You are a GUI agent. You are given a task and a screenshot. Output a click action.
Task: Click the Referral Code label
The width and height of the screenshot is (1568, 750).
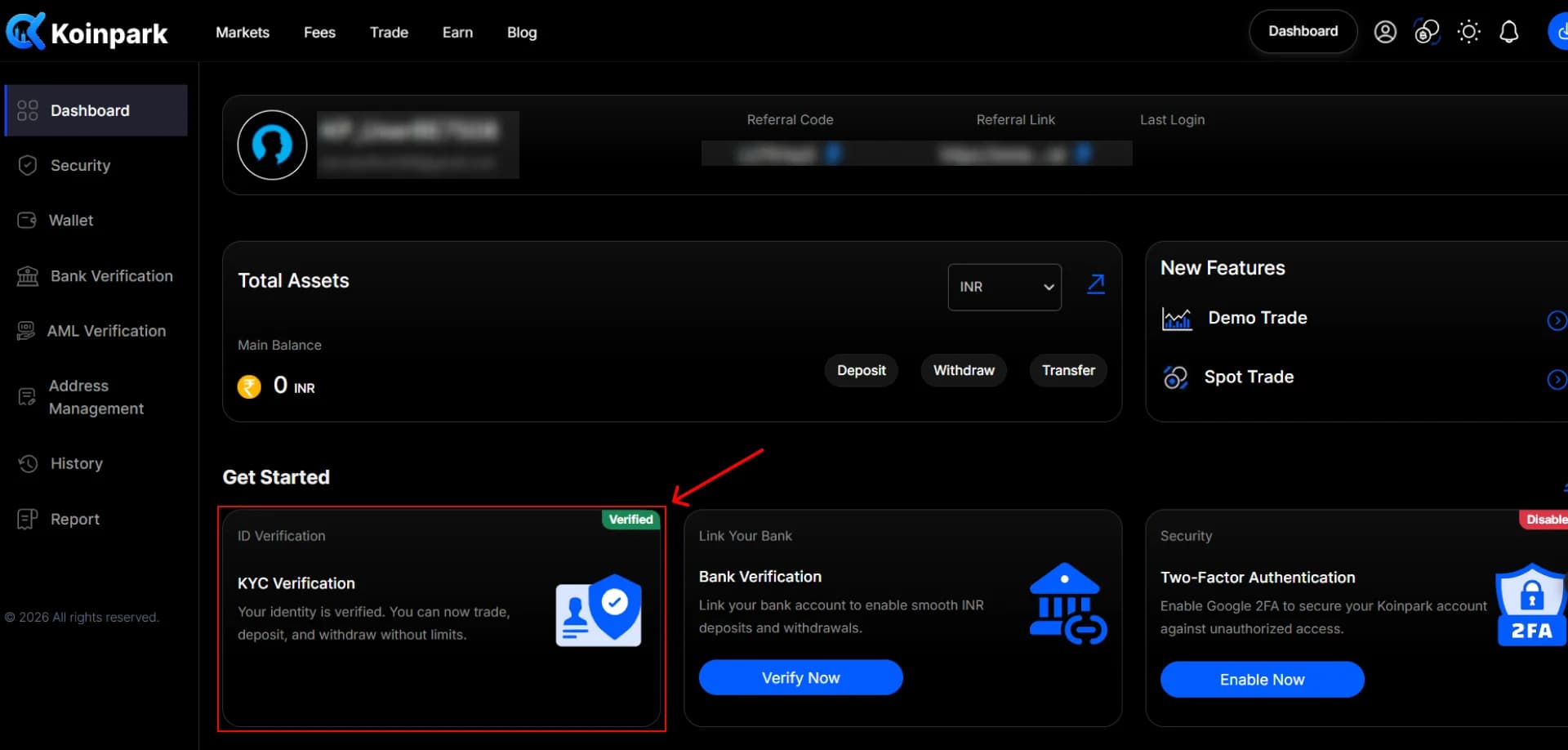tap(790, 119)
